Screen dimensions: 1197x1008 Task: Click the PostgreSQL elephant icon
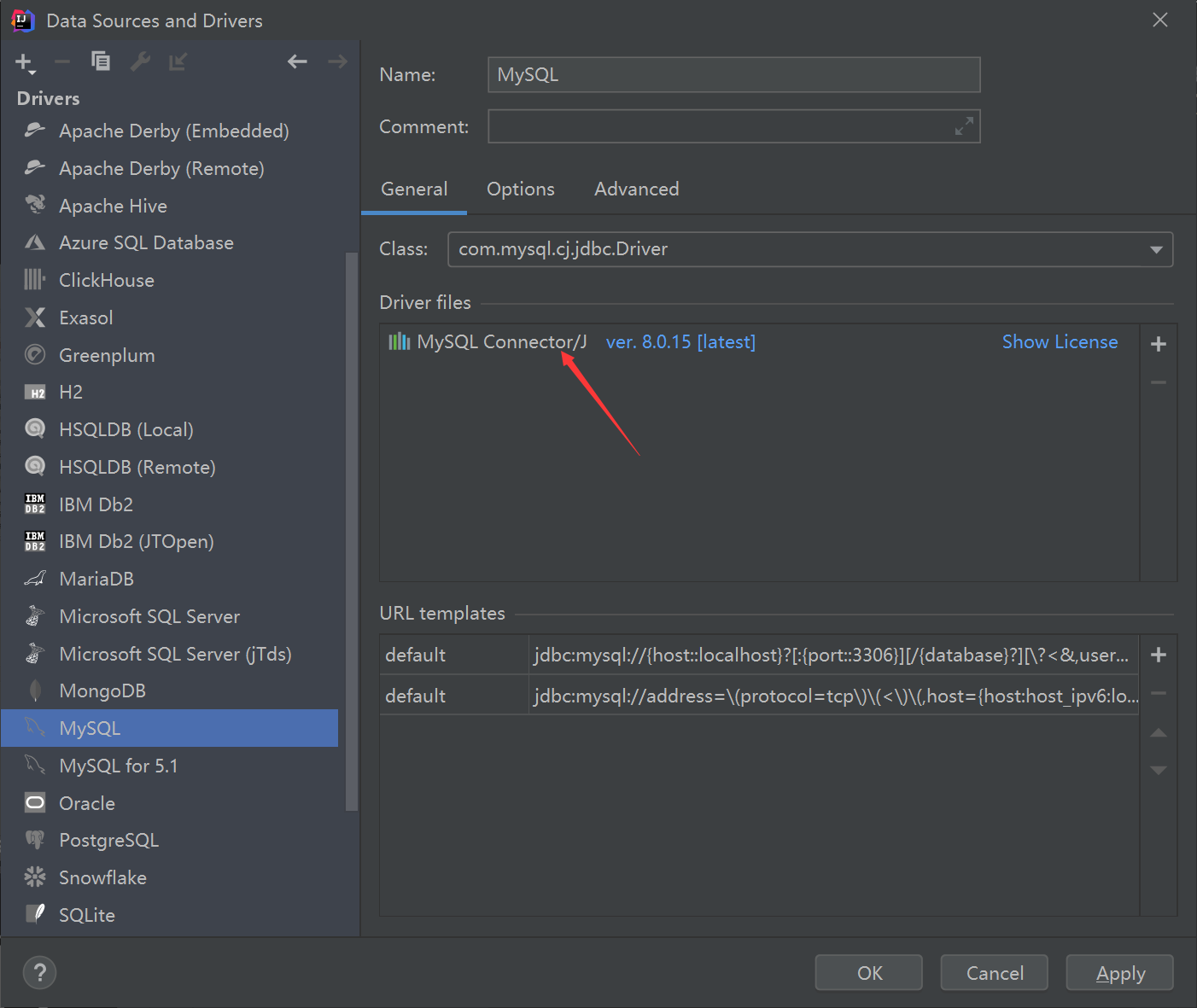35,840
